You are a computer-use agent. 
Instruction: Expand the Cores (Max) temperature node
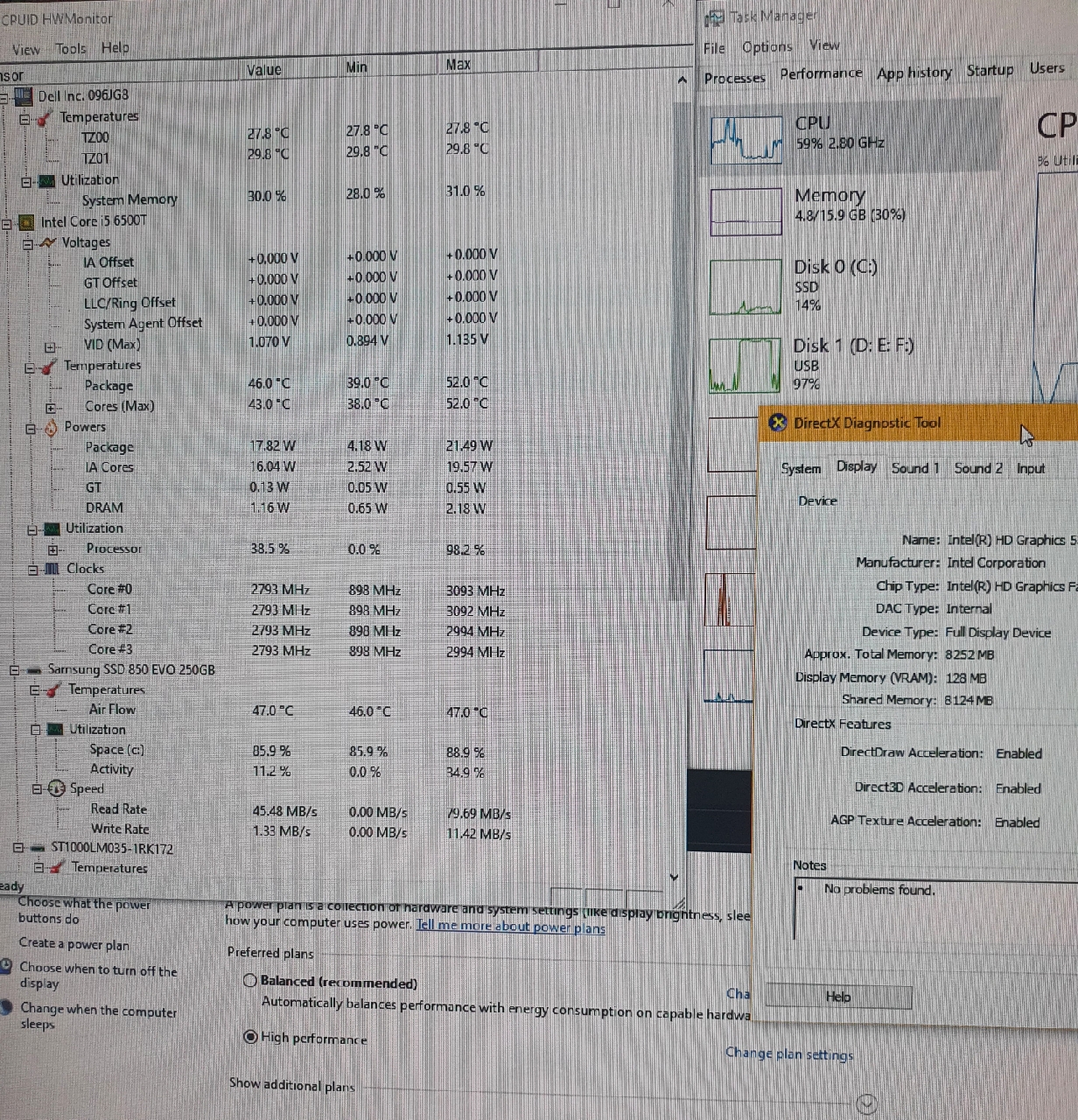click(51, 407)
